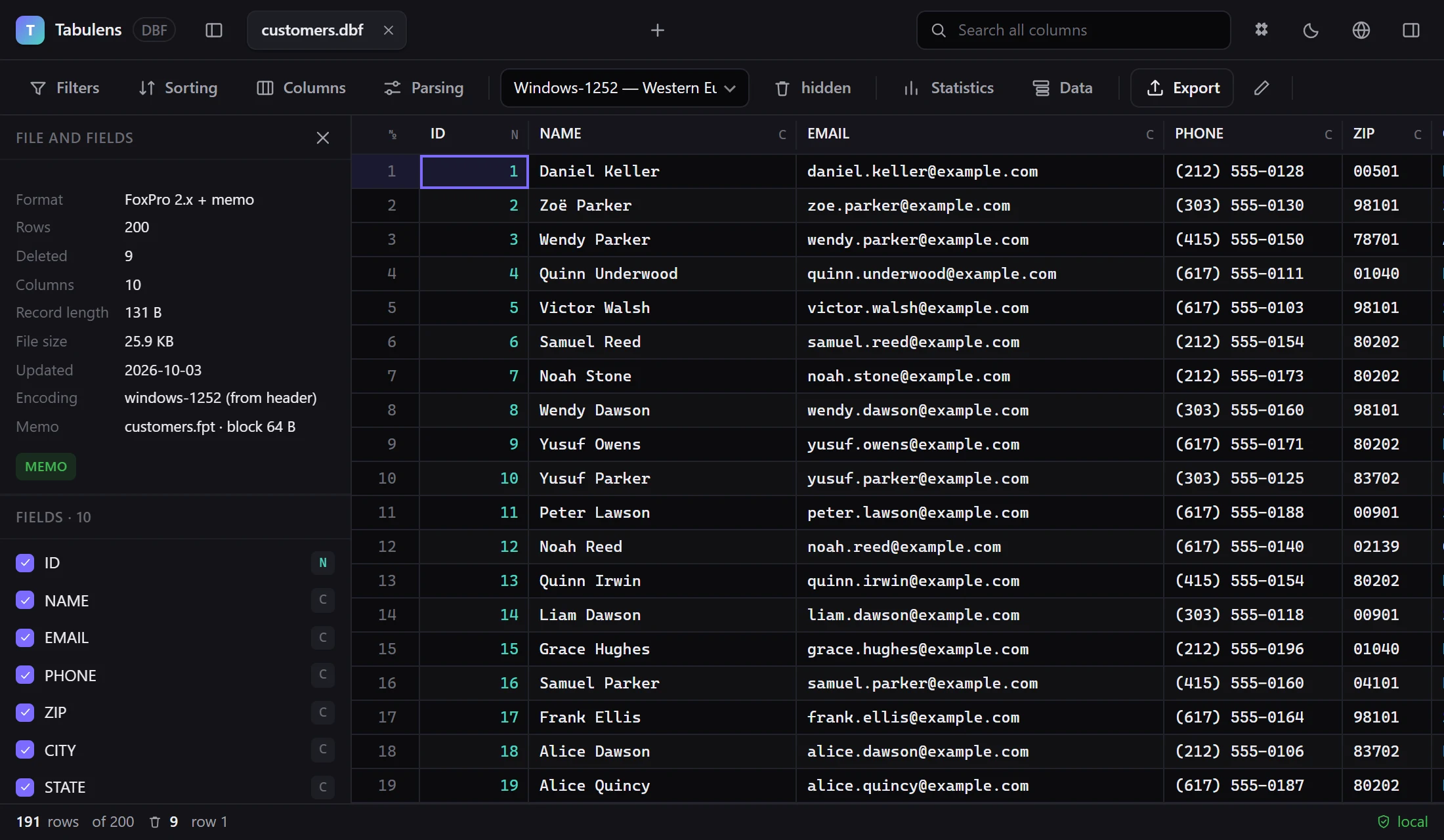The image size is (1444, 840).
Task: Select phone cell (617) 555-0103
Action: click(x=1253, y=308)
